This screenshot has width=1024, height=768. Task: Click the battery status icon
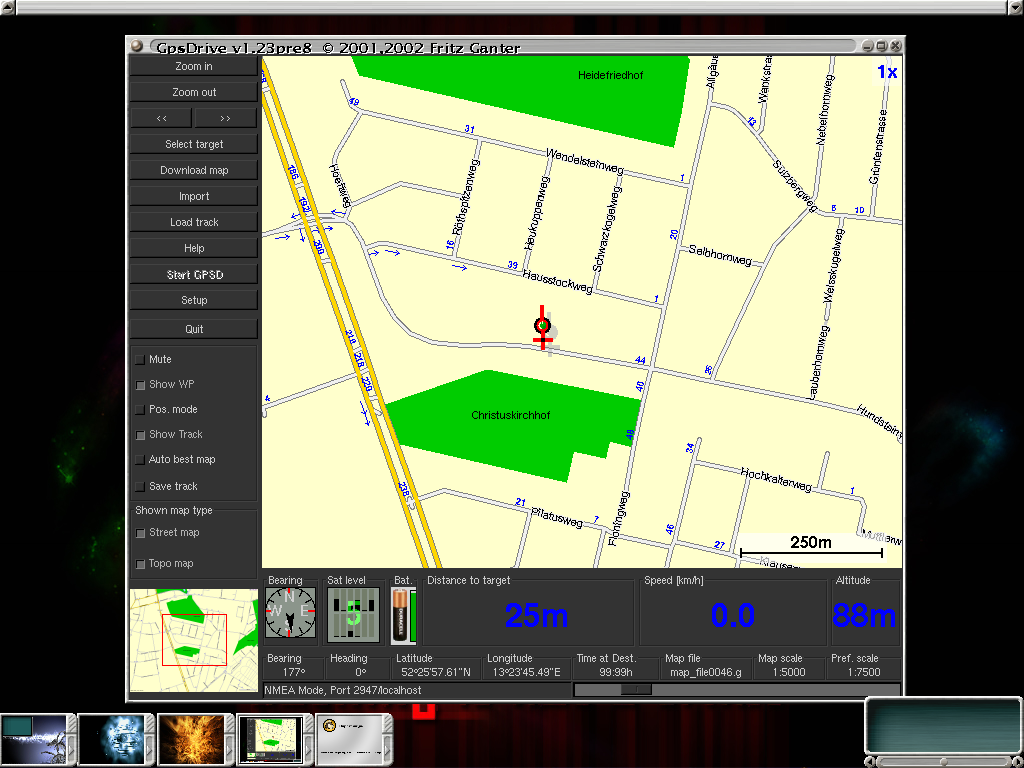(404, 615)
